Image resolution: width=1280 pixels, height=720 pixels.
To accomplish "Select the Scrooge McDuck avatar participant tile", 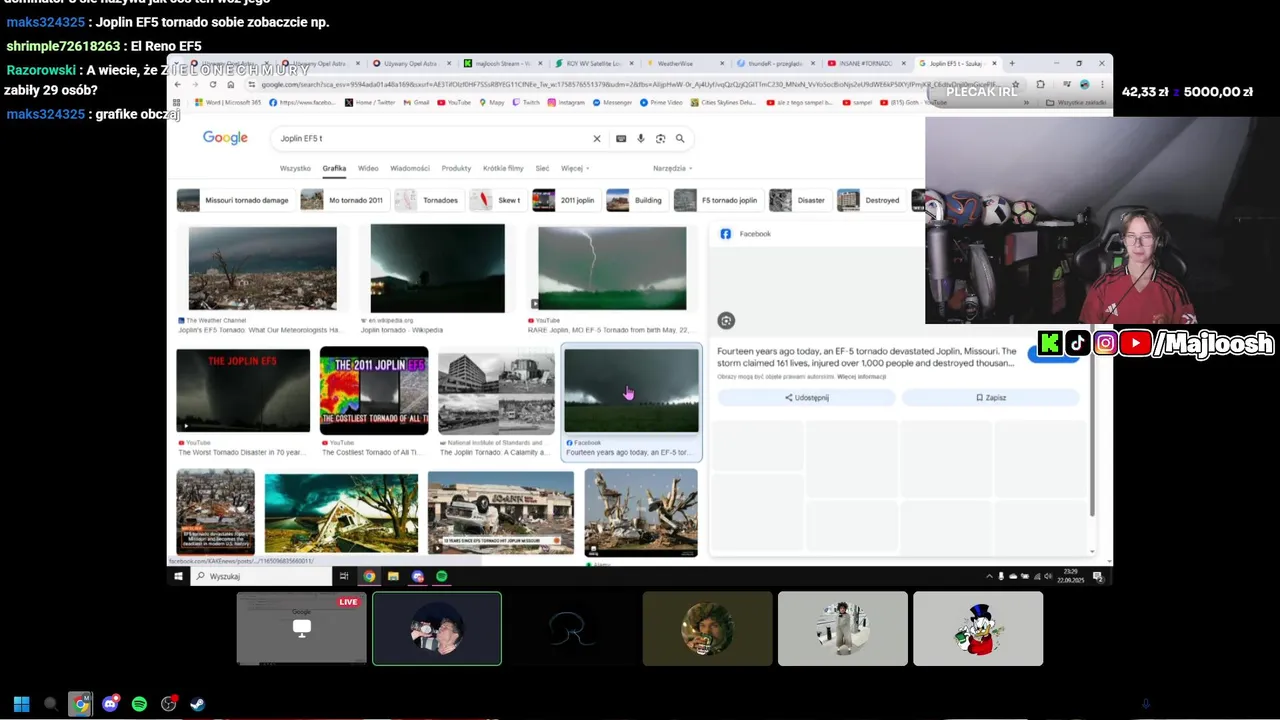I will click(978, 629).
